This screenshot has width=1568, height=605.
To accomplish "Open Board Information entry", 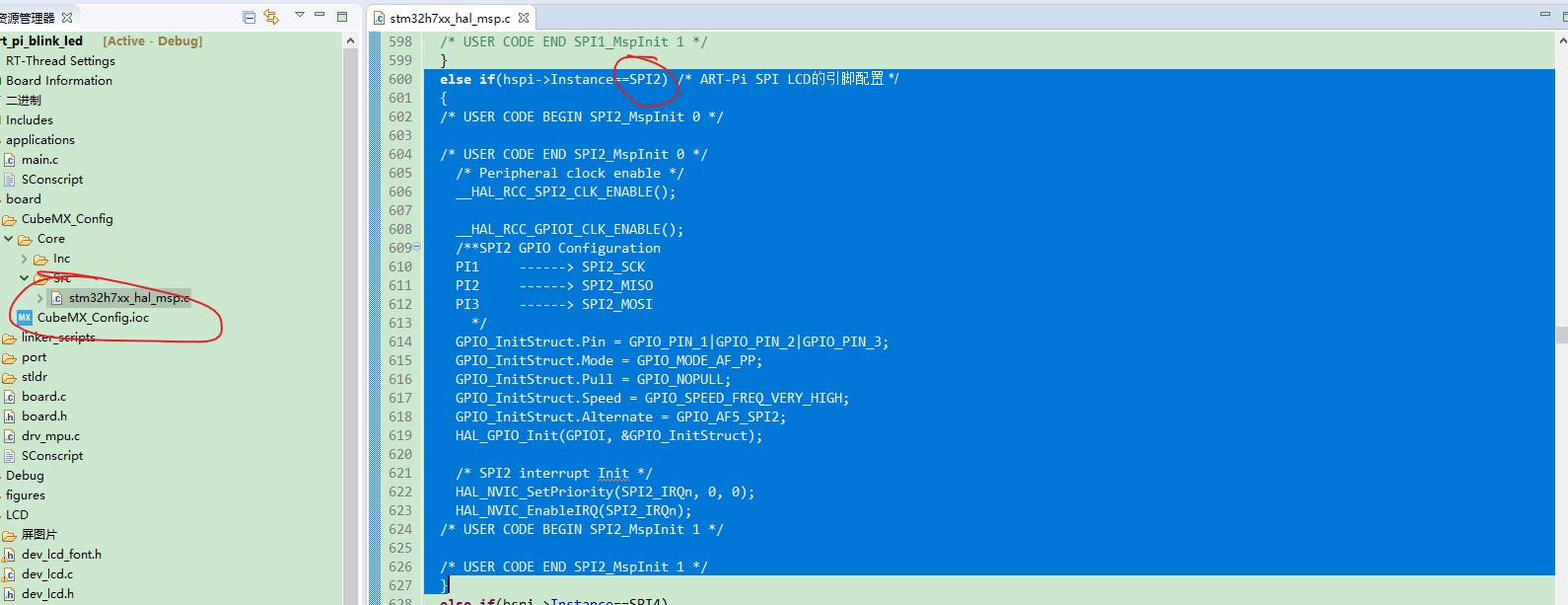I will (x=59, y=80).
